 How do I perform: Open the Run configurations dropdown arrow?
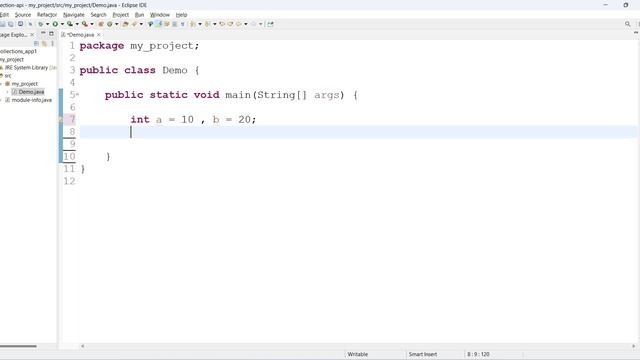pyautogui.click(x=62, y=24)
